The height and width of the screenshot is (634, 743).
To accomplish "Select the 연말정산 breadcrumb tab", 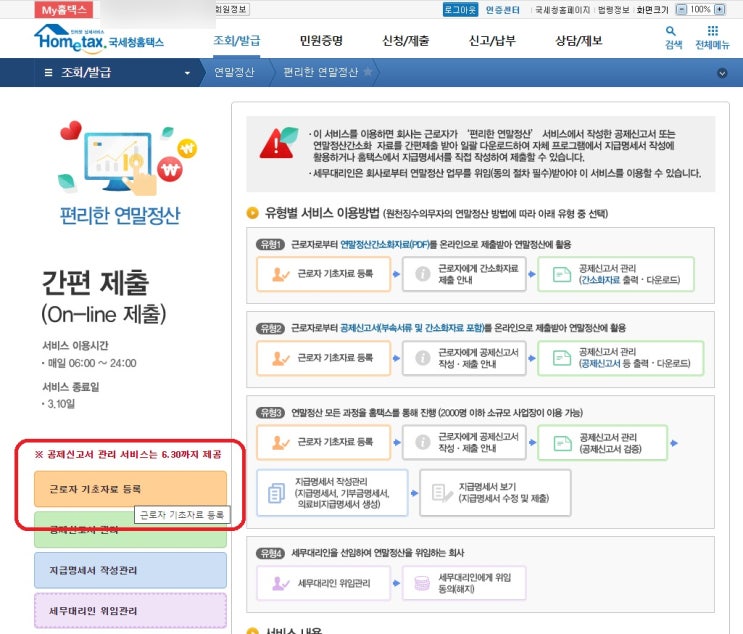I will (234, 72).
